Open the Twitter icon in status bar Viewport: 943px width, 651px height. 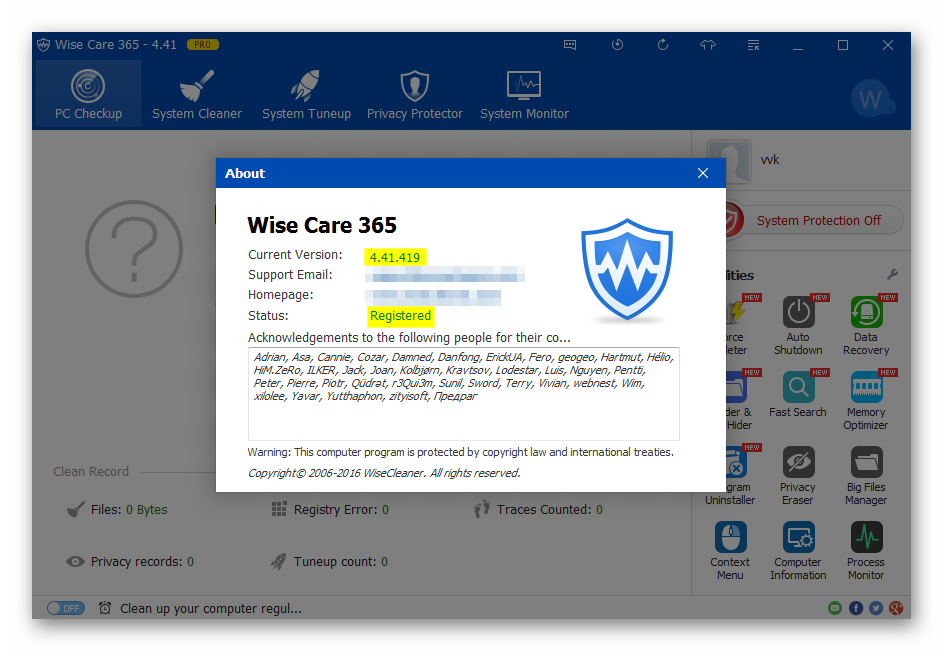876,608
